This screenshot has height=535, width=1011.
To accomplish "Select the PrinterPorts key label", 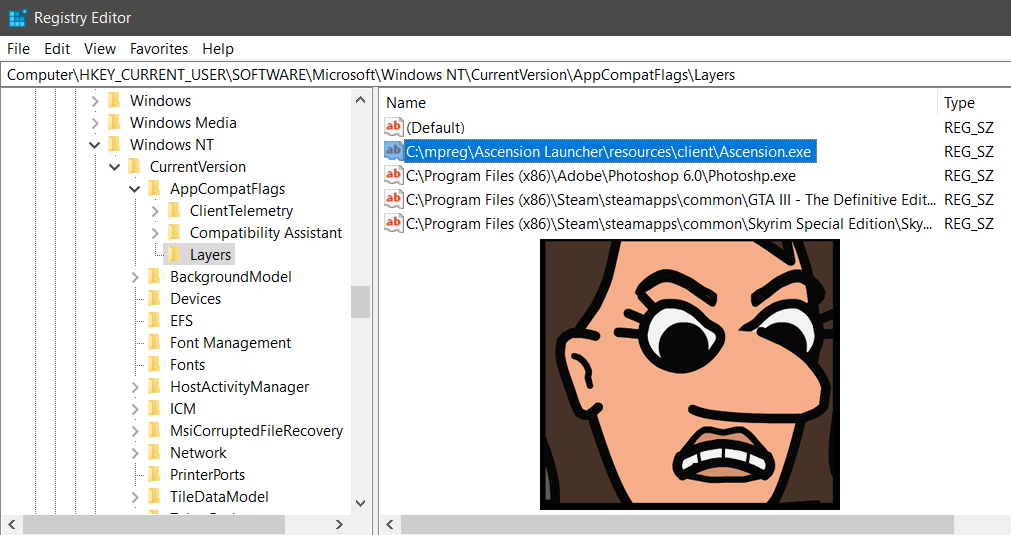I will click(x=208, y=475).
